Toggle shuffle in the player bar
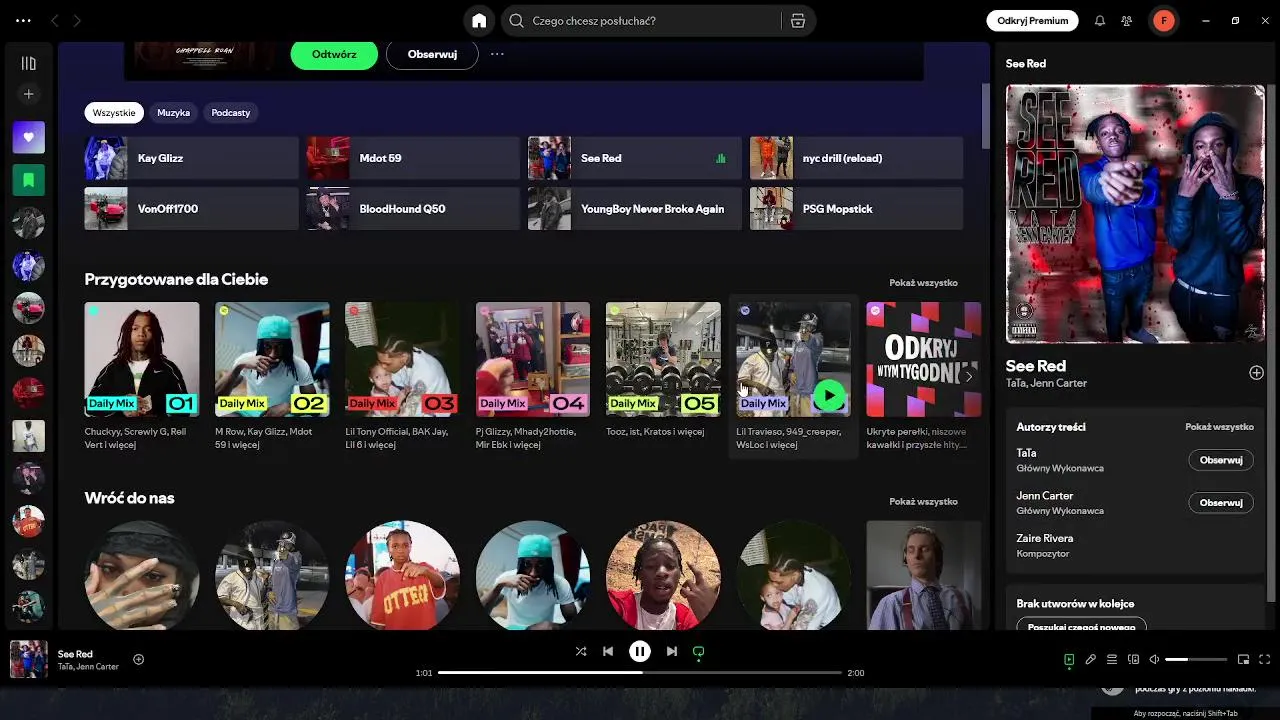 point(581,651)
